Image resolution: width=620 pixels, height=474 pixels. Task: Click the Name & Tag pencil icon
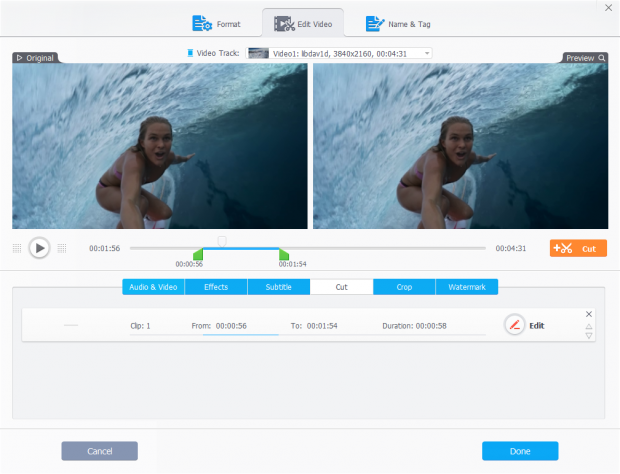click(x=375, y=24)
